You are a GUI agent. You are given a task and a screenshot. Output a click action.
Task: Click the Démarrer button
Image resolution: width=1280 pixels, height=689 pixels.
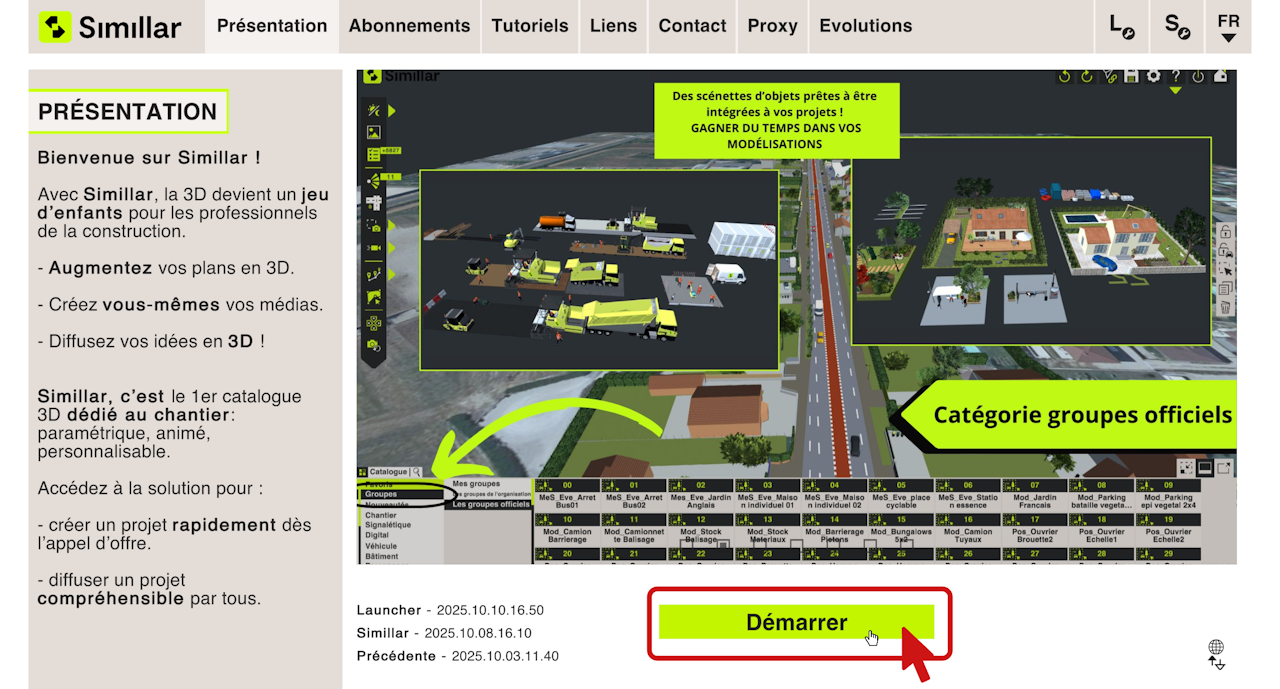796,622
